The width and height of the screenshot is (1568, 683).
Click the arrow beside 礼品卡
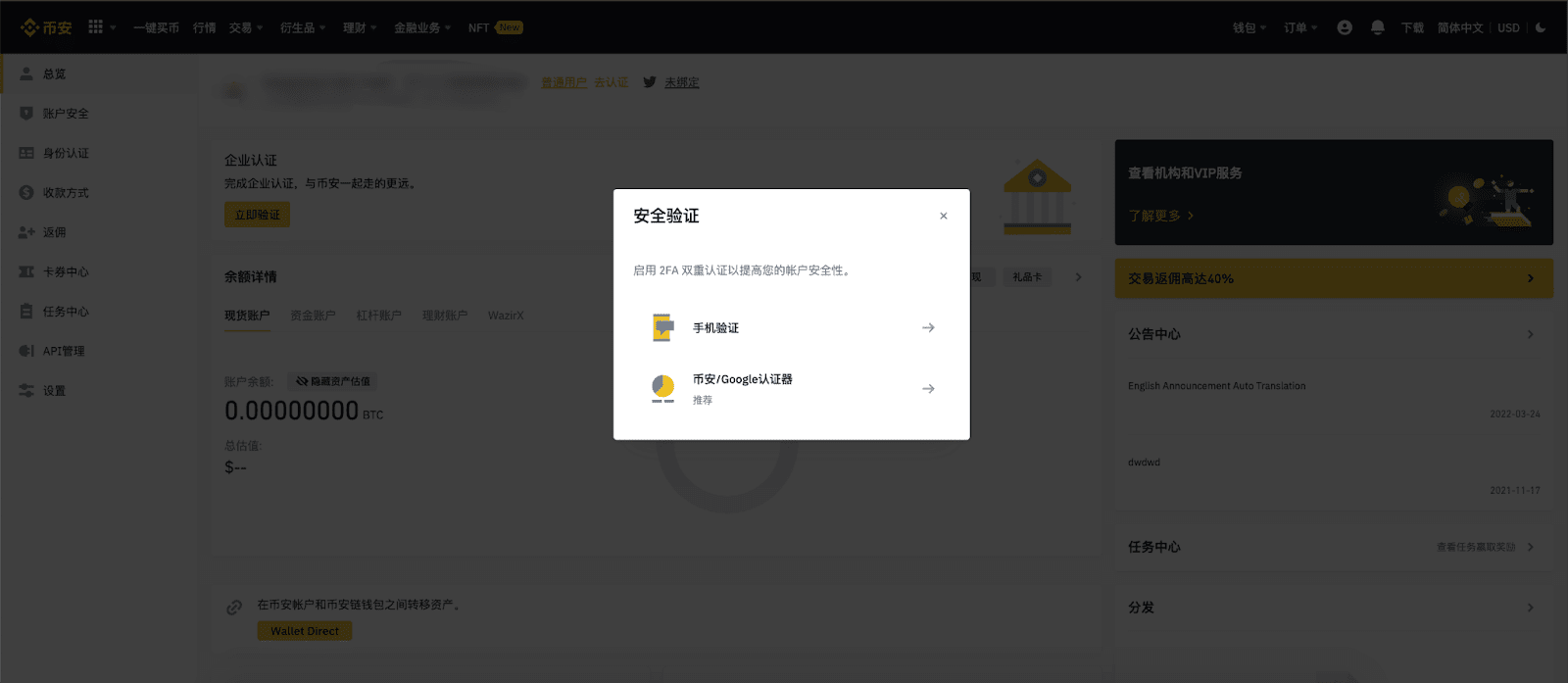[1078, 277]
